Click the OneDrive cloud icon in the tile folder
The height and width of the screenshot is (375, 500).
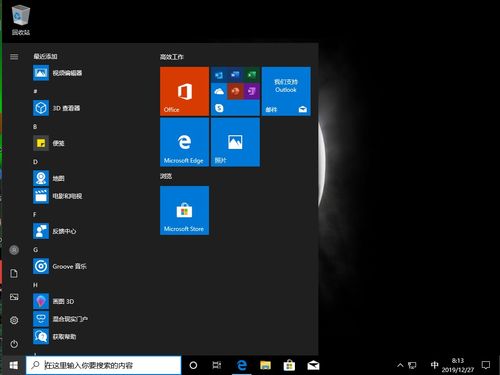pyautogui.click(x=219, y=91)
